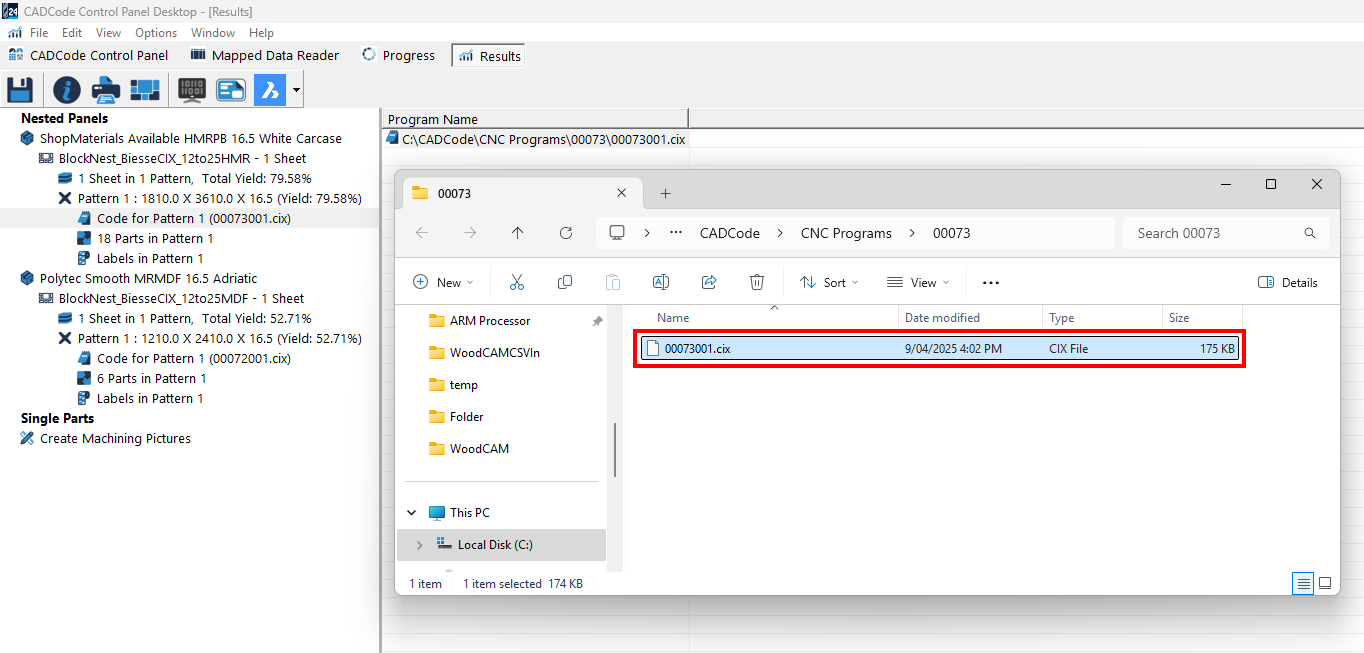Click the Share icon in Explorer toolbar
This screenshot has height=653, width=1364.
coord(709,283)
